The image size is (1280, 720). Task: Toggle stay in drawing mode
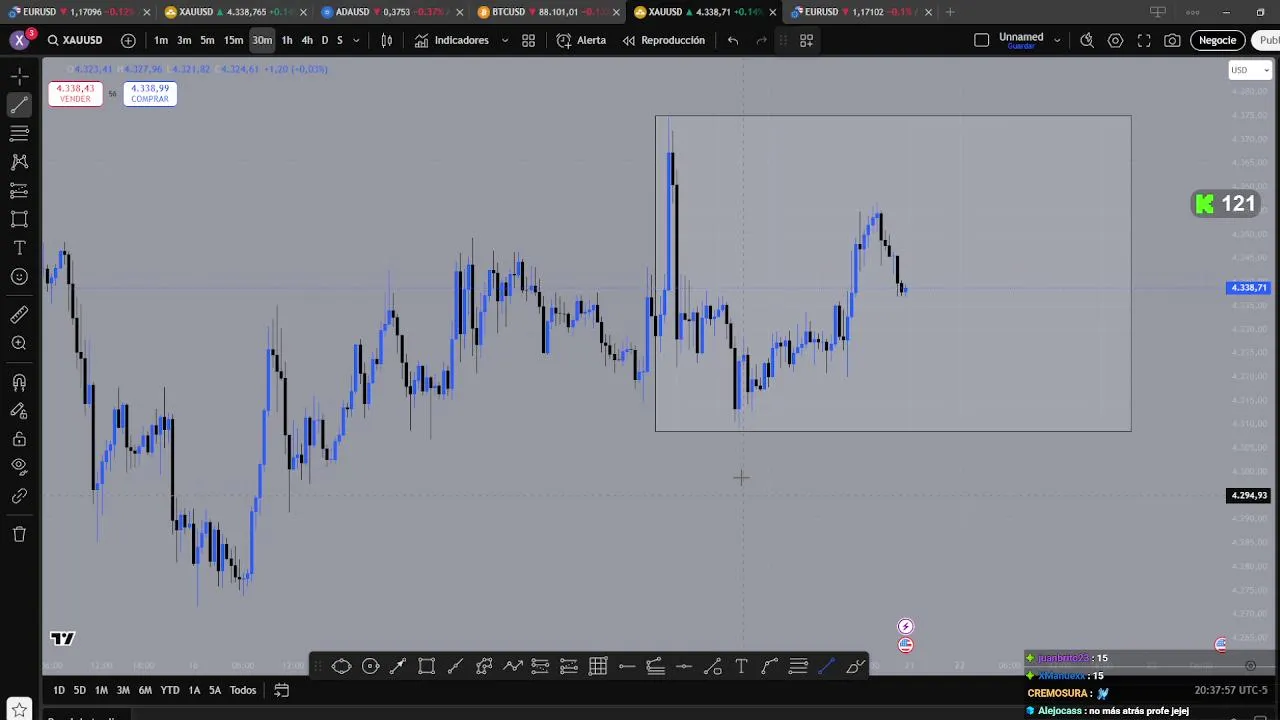19,410
